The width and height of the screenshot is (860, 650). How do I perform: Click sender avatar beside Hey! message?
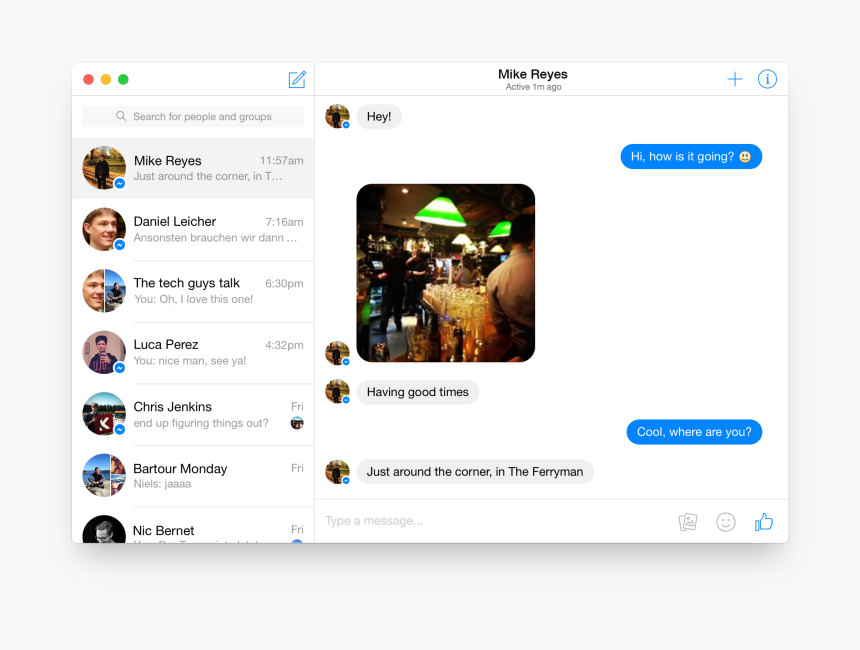coord(337,116)
